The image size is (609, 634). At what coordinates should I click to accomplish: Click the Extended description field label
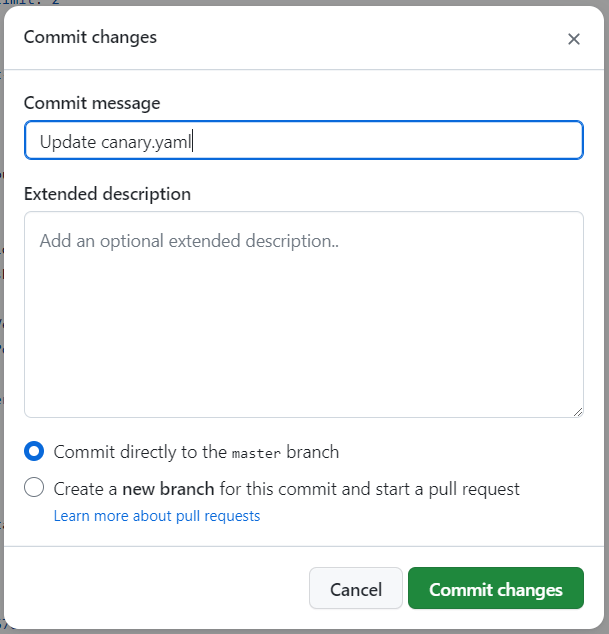107,193
